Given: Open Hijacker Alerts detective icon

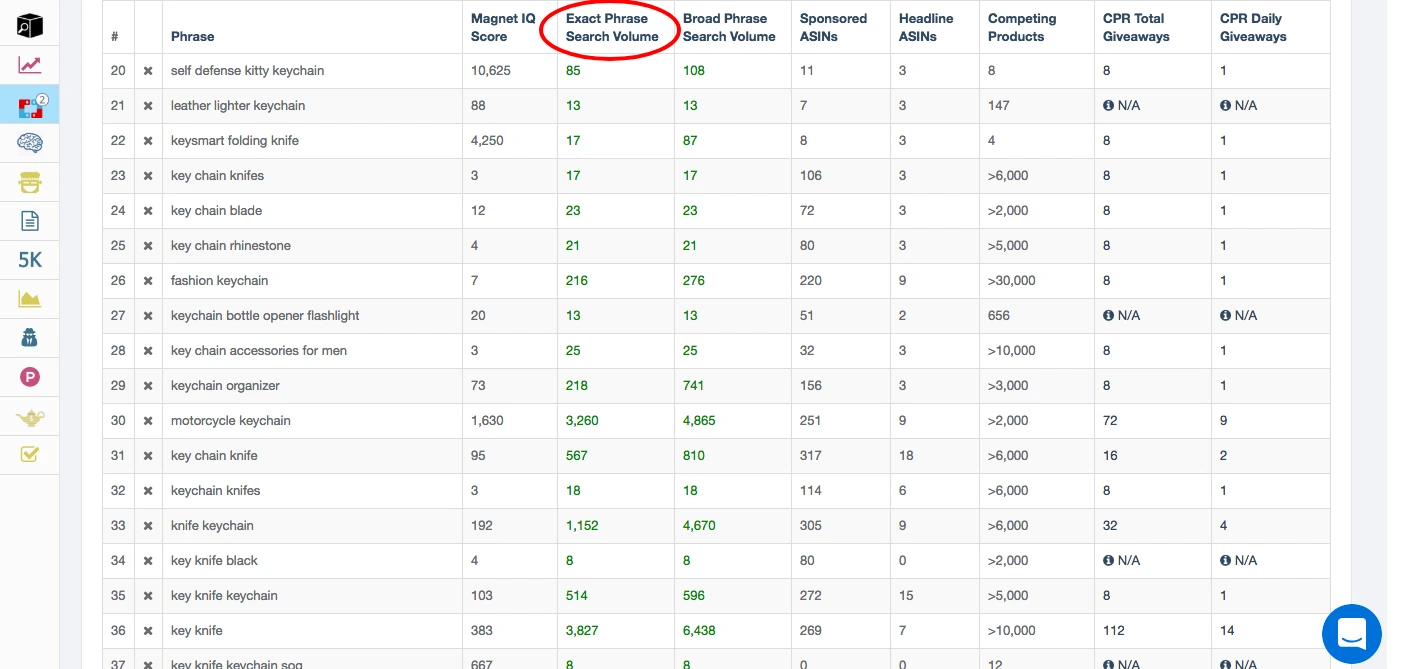Looking at the screenshot, I should (29, 337).
